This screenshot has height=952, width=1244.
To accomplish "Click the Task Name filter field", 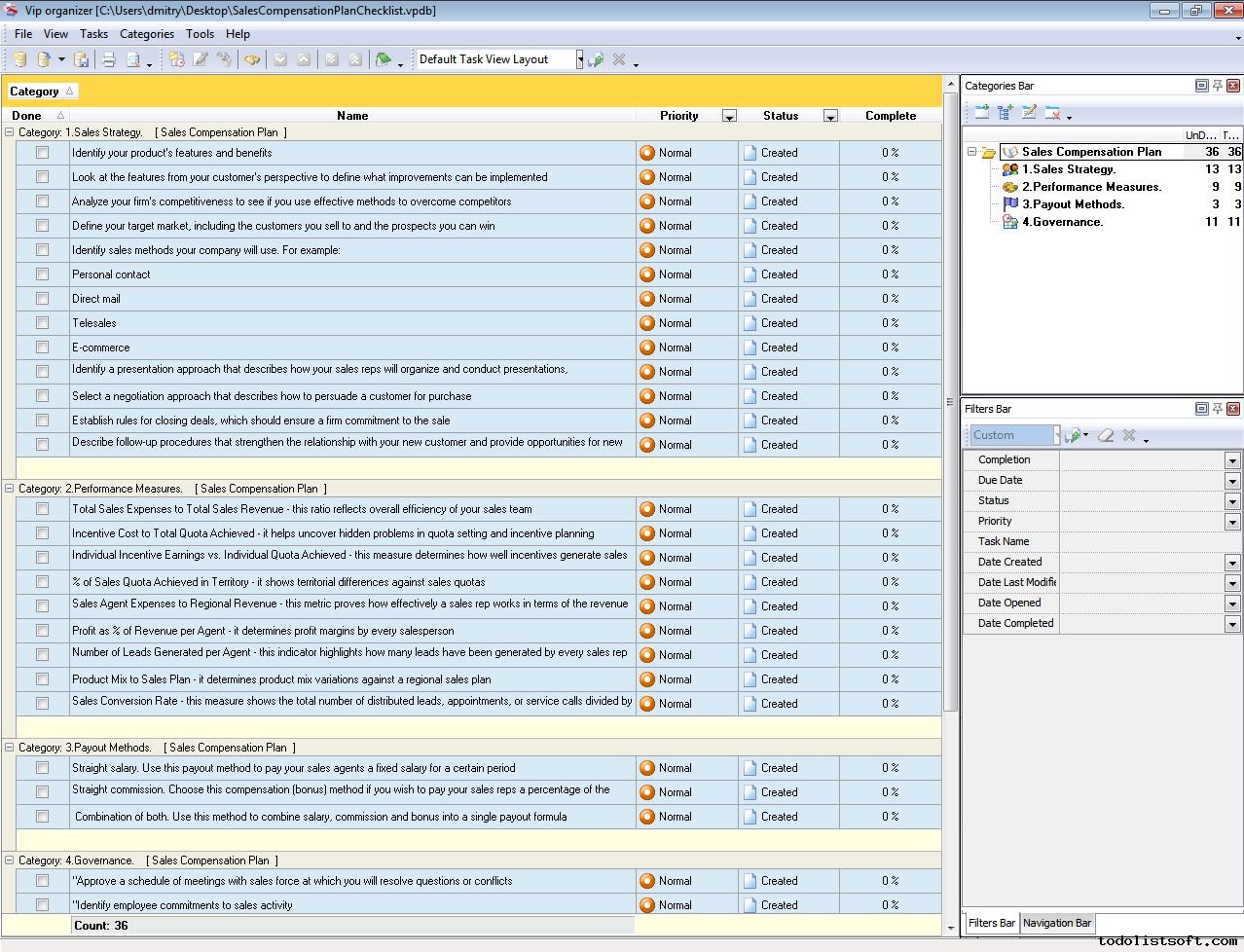I will [1149, 542].
